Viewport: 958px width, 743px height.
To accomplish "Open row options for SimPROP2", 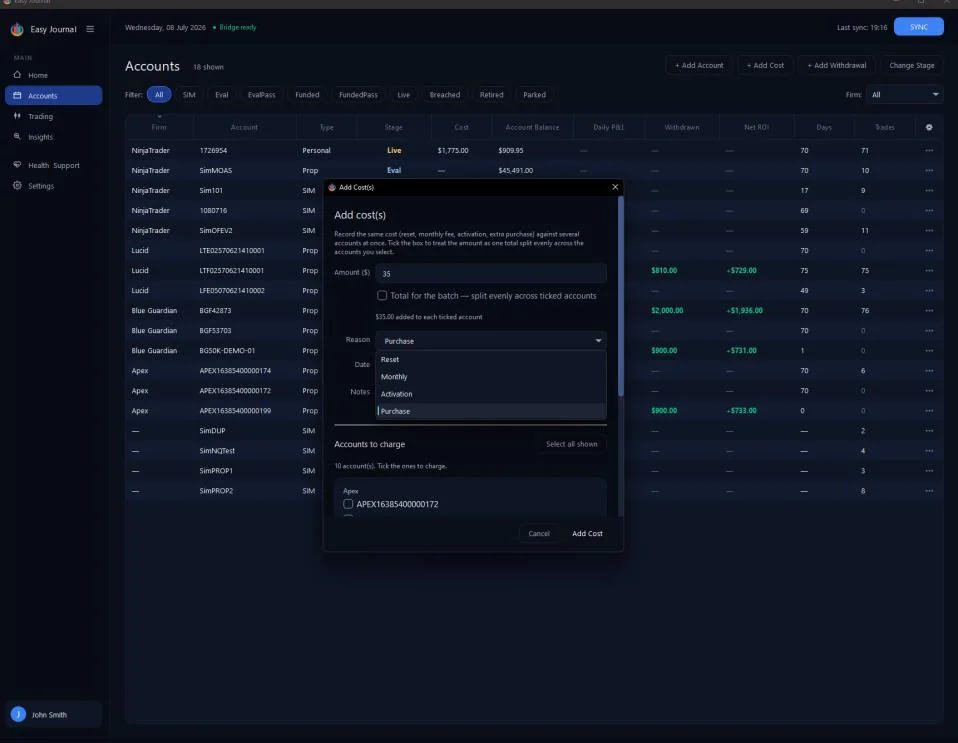I will [x=929, y=491].
